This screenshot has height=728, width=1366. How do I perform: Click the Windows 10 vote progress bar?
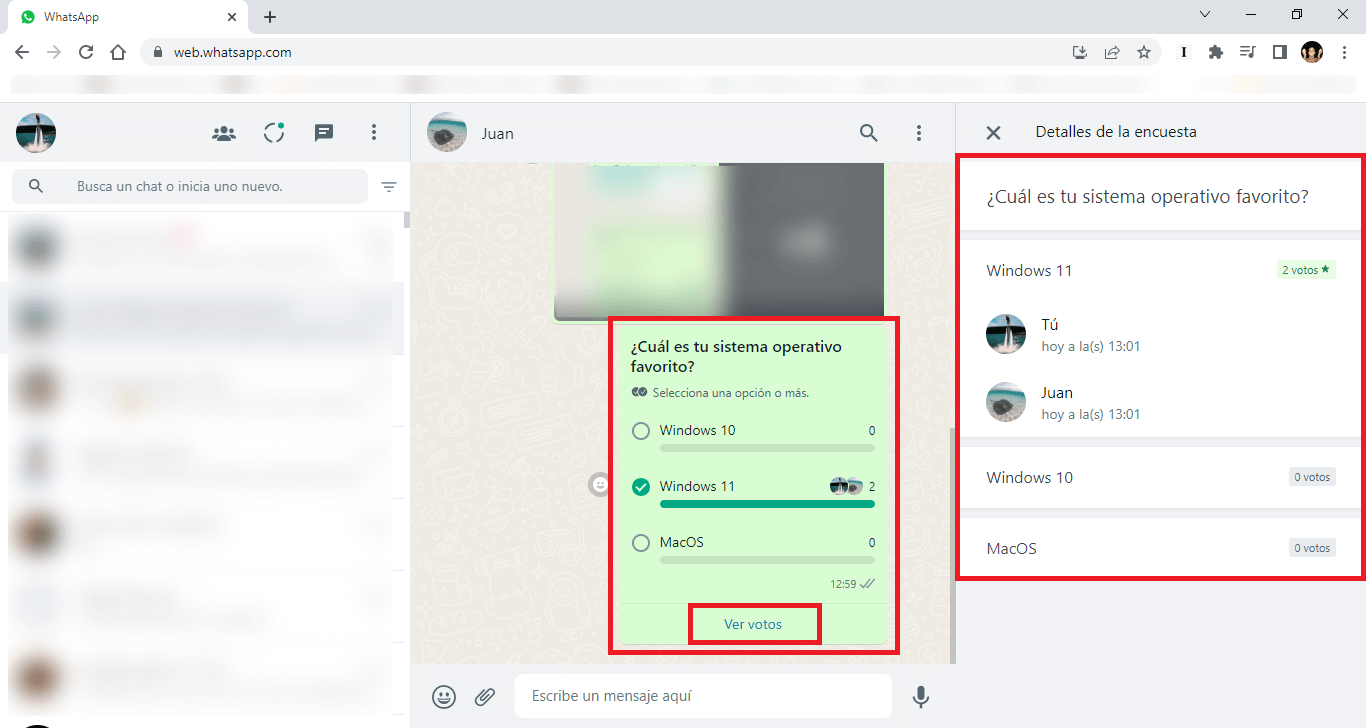pos(767,448)
